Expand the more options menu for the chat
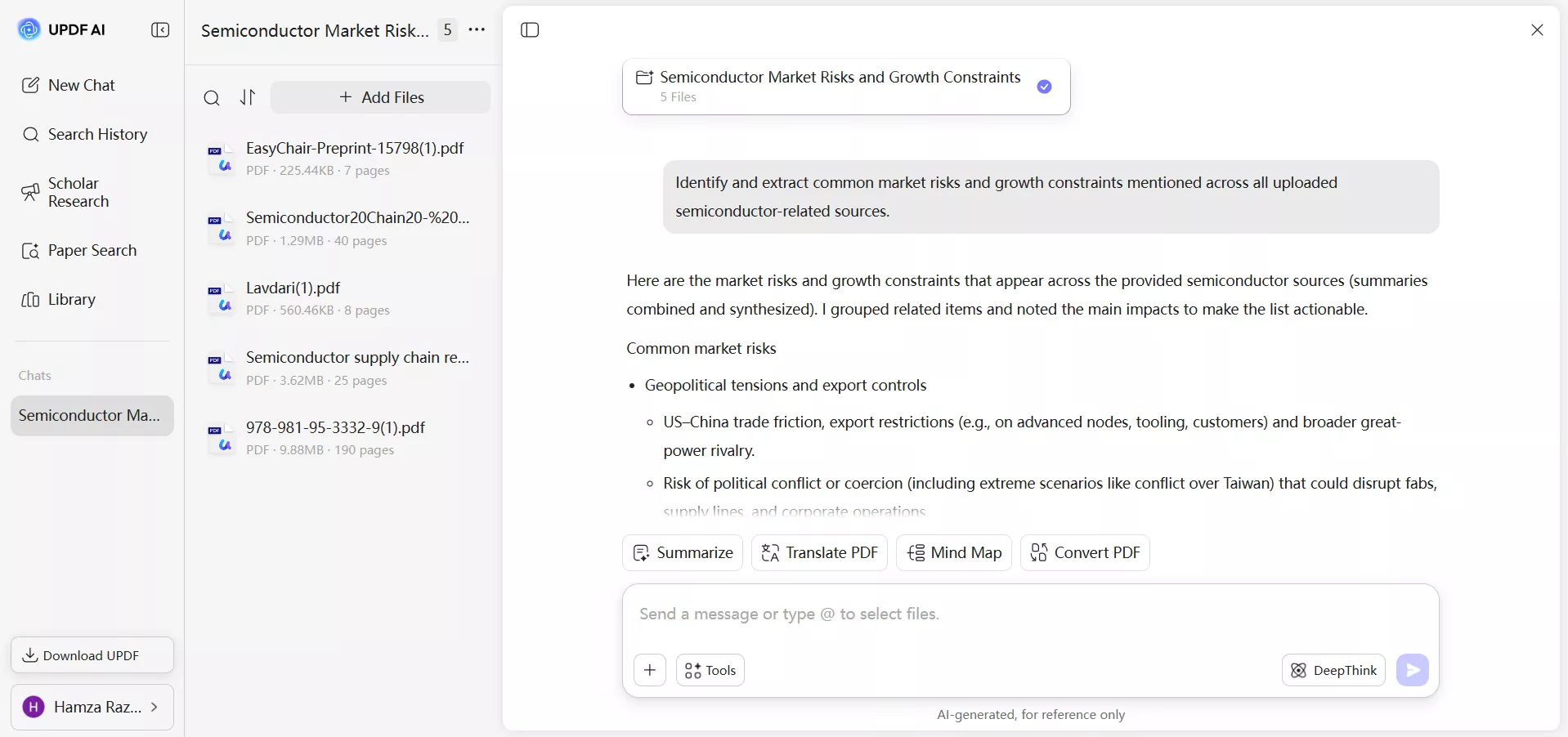1568x737 pixels. pos(477,29)
